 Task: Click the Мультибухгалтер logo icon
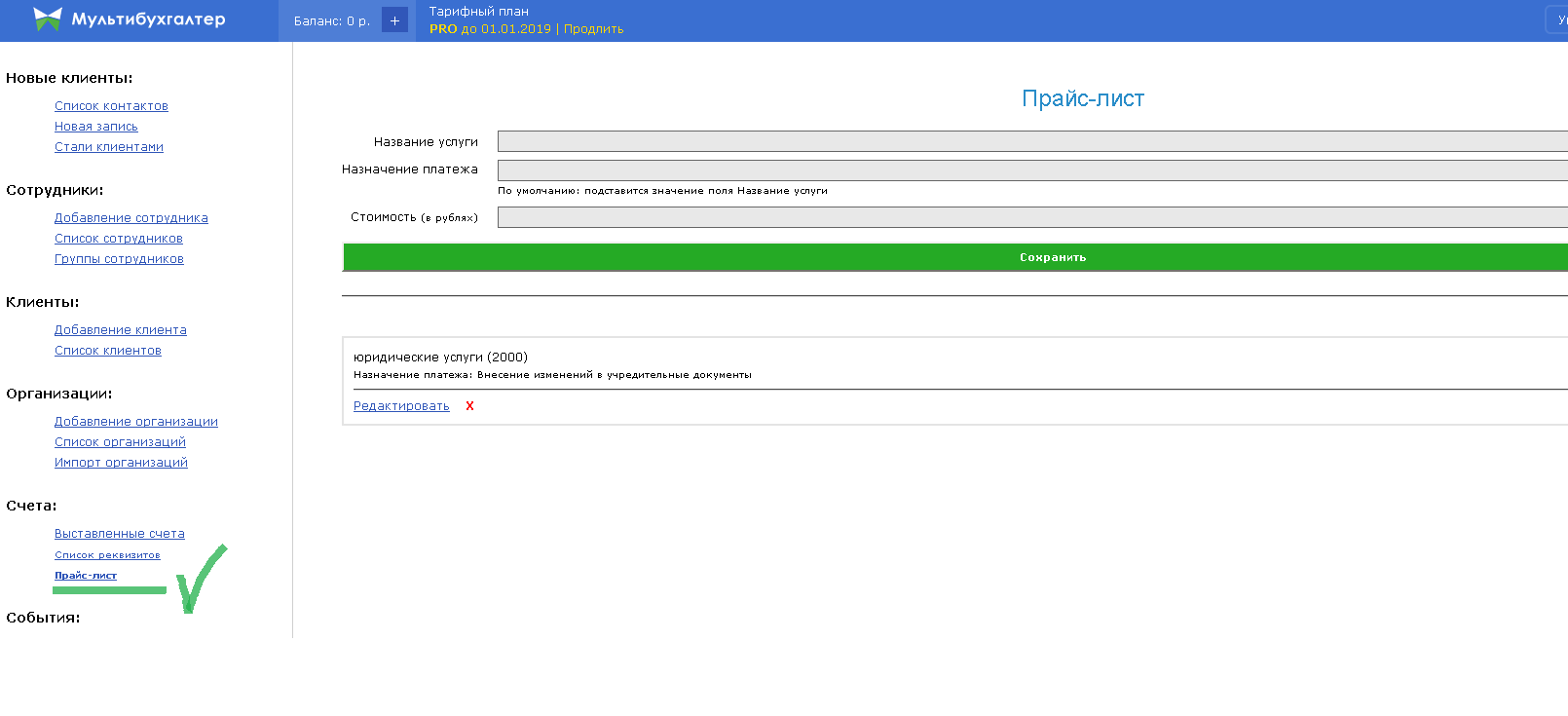47,19
